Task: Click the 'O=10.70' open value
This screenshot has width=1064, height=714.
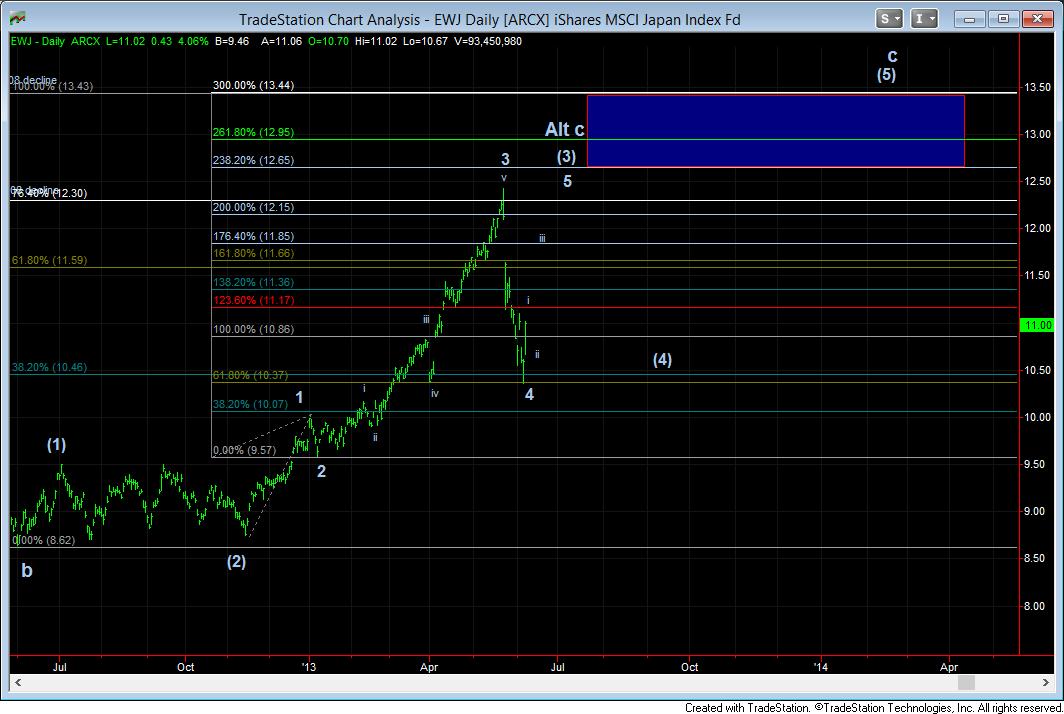Action: click(328, 41)
